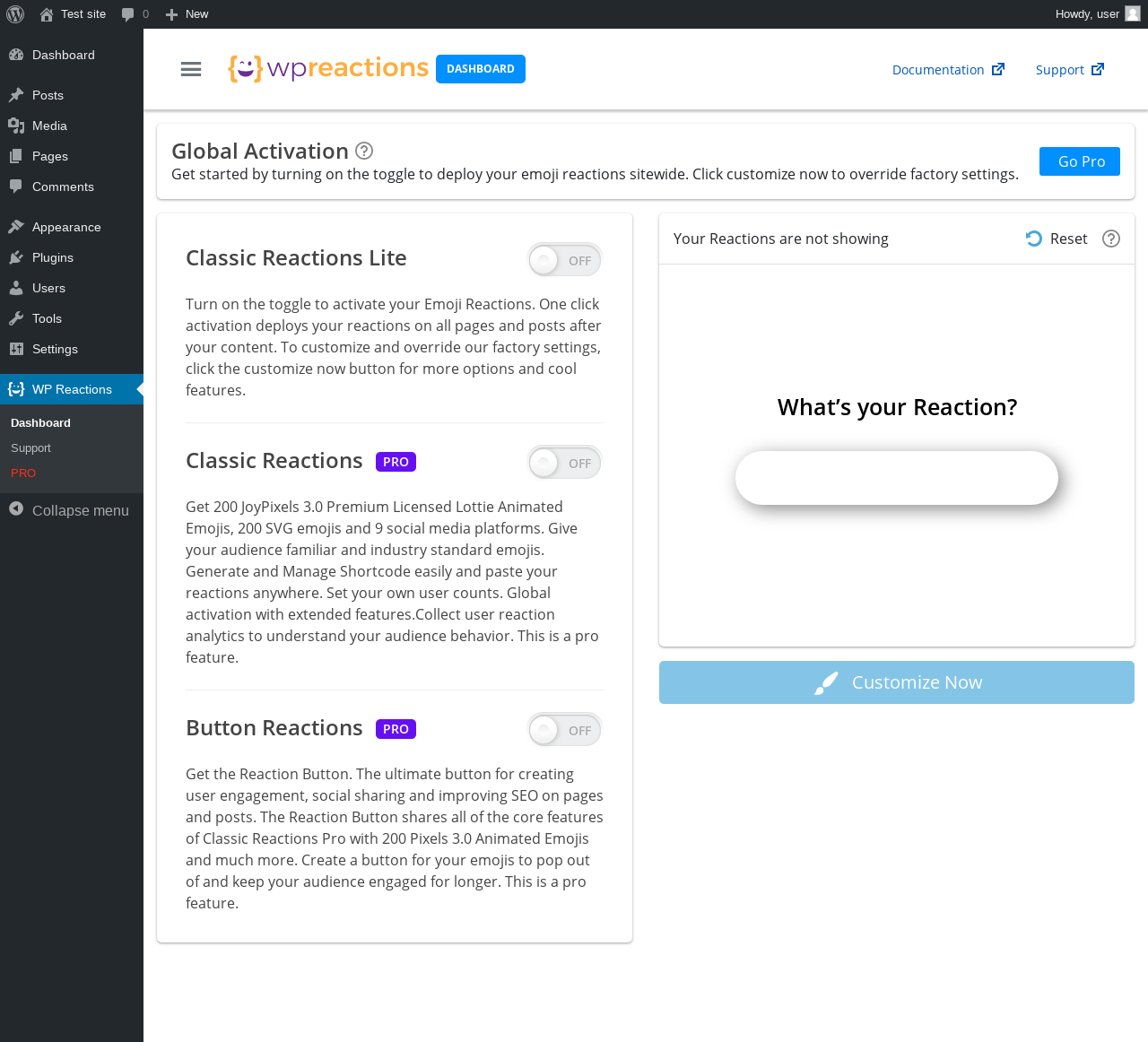This screenshot has height=1042, width=1148.
Task: Open the Pages menu item
Action: pos(72,156)
